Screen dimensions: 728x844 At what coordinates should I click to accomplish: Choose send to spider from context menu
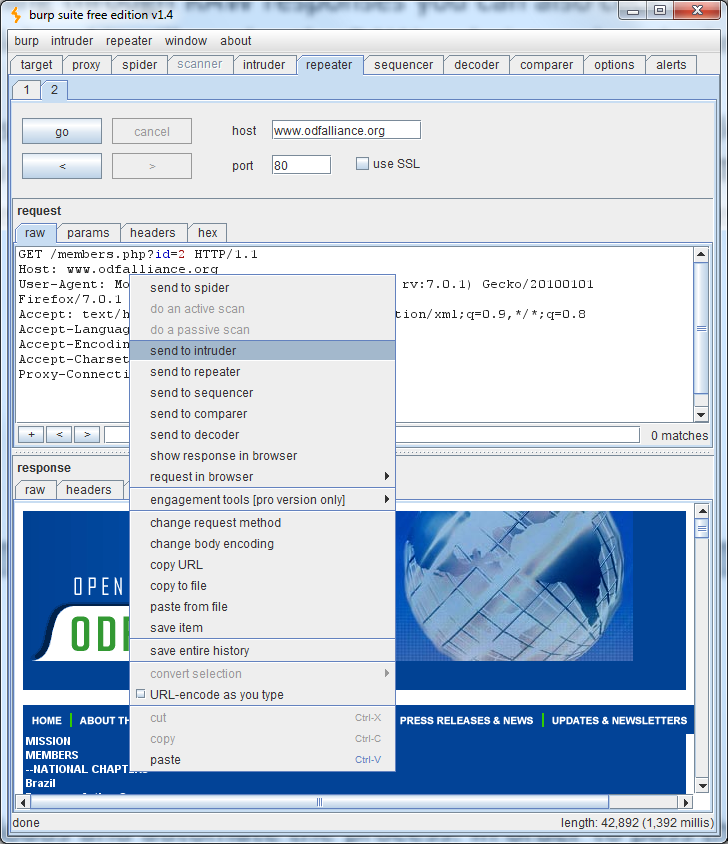click(x=263, y=287)
